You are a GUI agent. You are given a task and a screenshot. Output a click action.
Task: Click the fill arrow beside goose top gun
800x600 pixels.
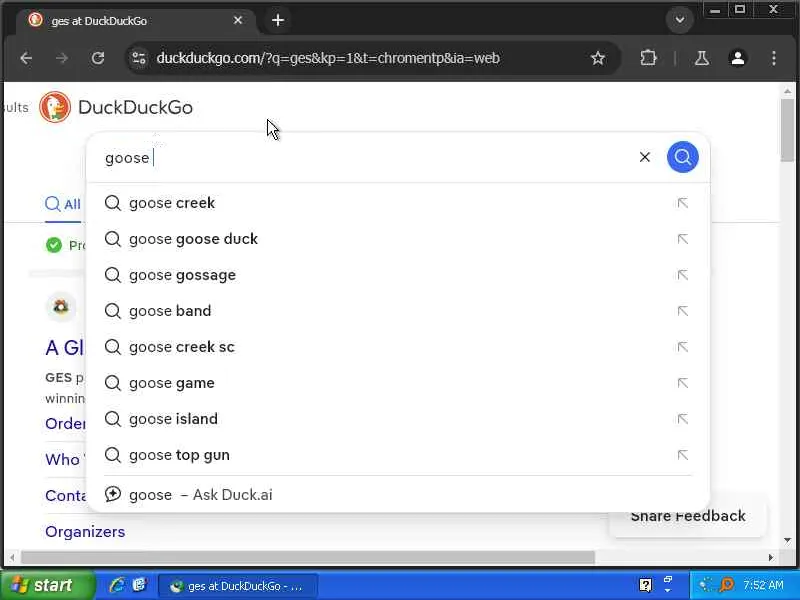[x=682, y=455]
